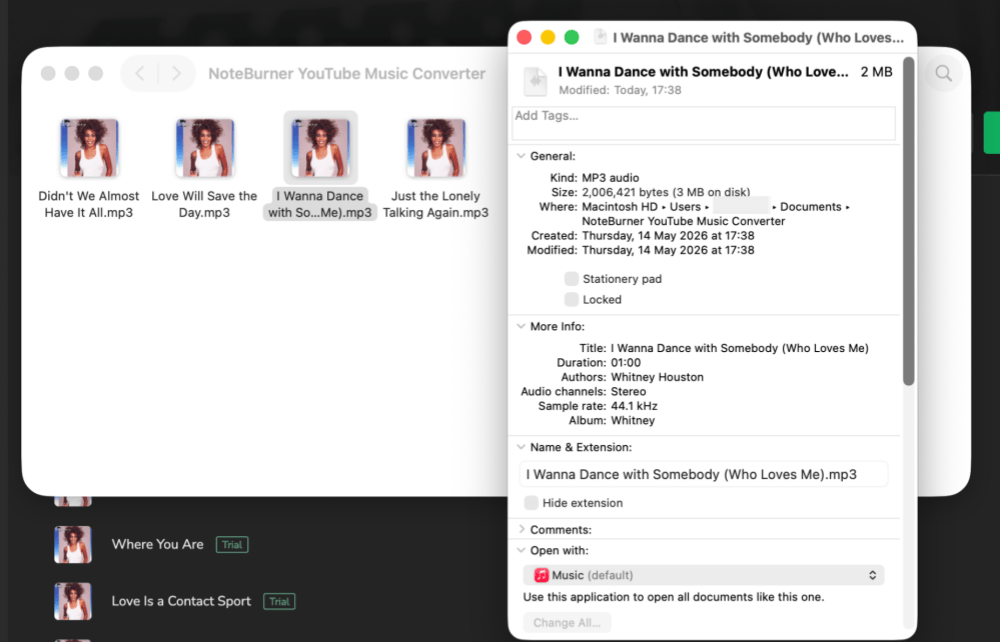Viewport: 1000px width, 642px height.
Task: Click the Kind value MP3 audio
Action: coord(610,178)
